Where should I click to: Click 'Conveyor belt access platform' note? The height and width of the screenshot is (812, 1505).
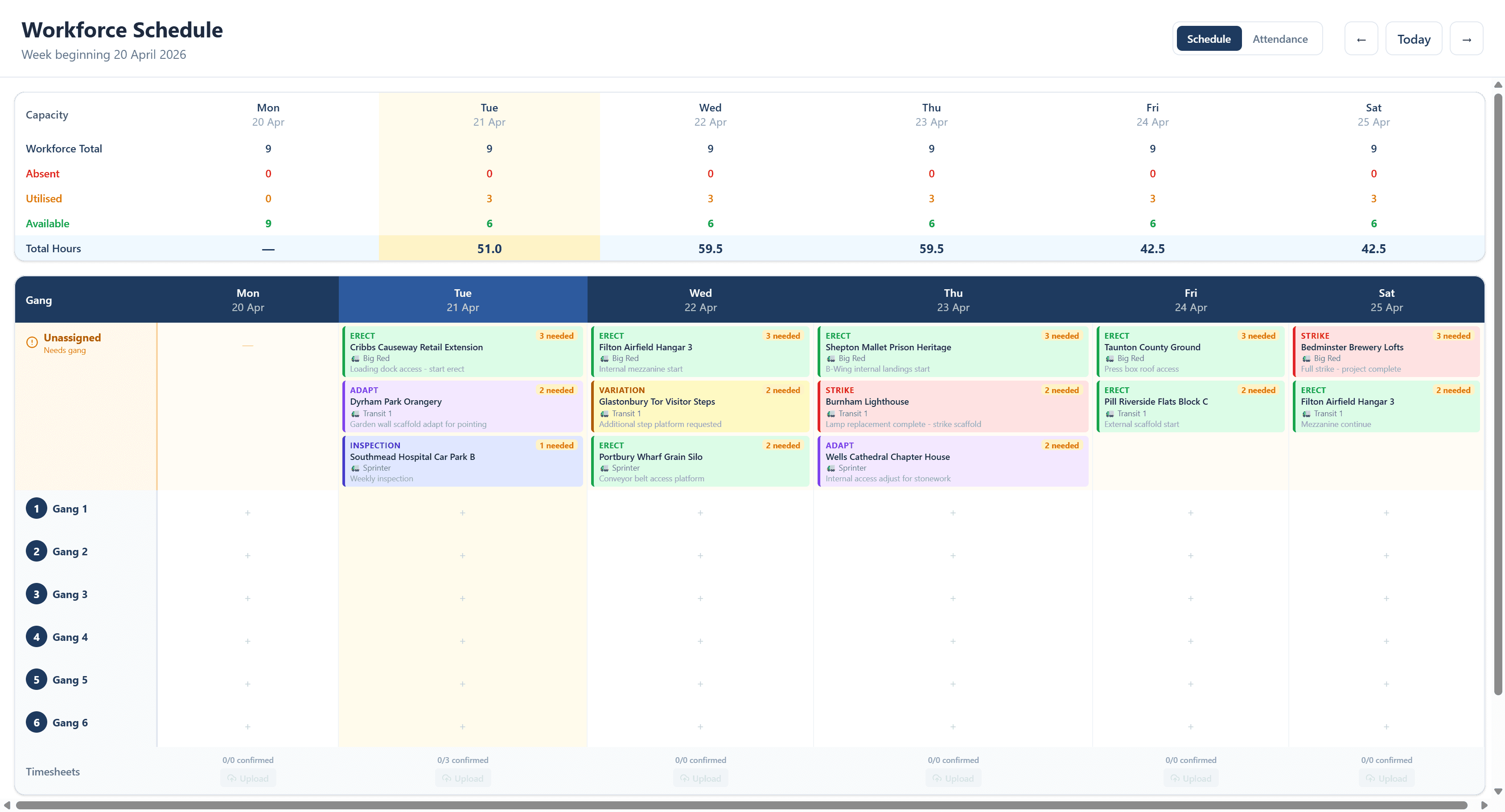click(651, 479)
